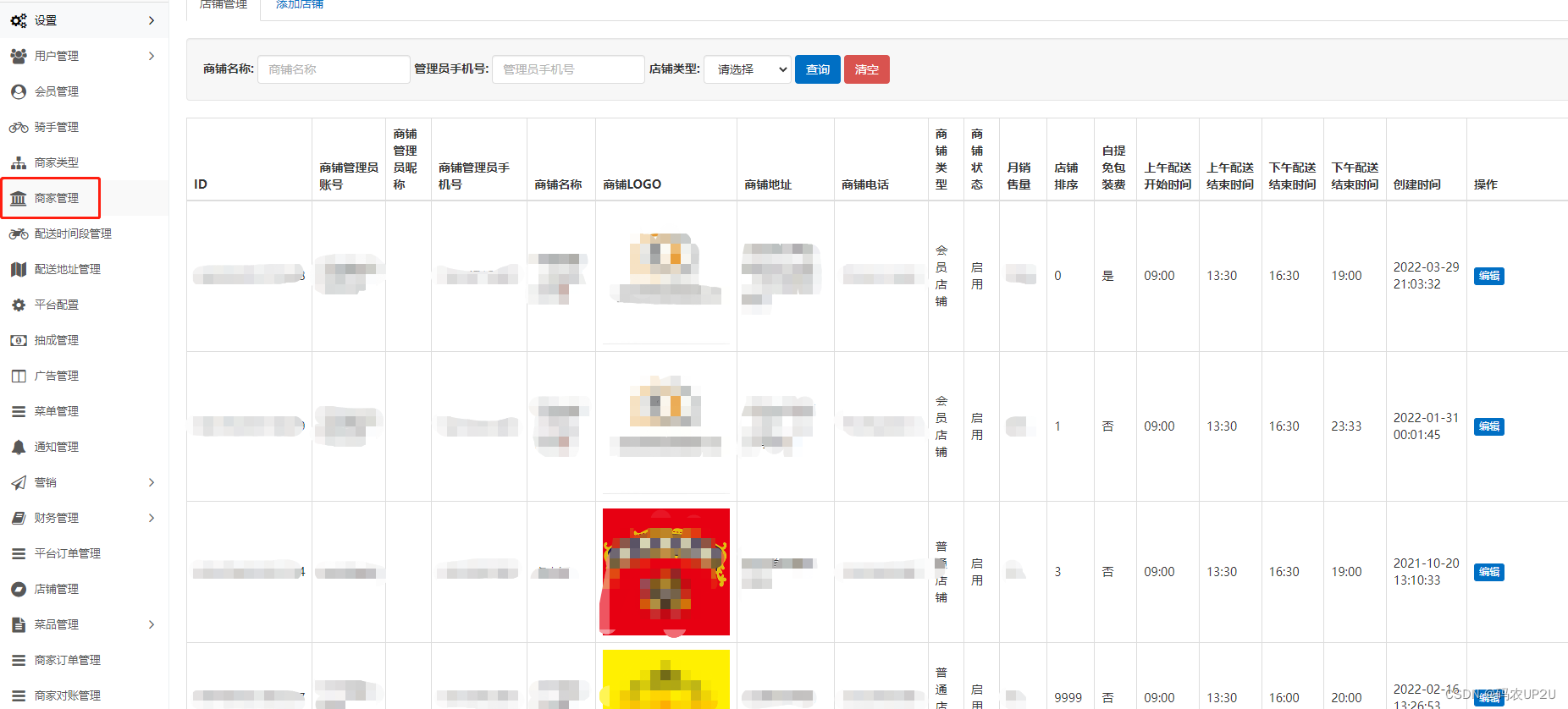Screen dimensions: 1568x709
Task: Expand the 菜品管理 submenu chevron
Action: 152,624
